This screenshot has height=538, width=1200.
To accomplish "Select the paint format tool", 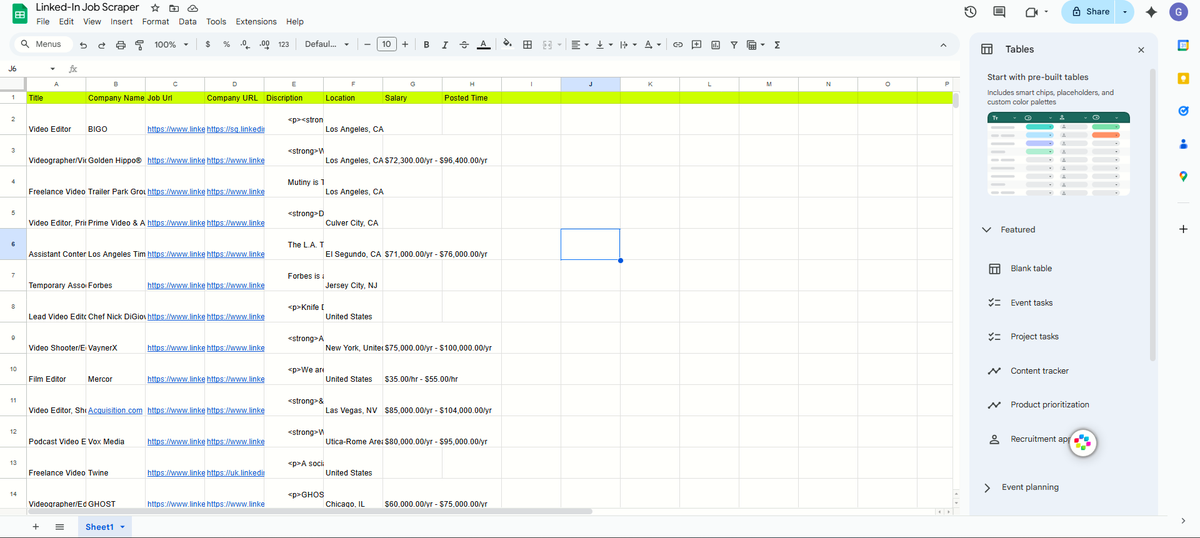I will 139,45.
